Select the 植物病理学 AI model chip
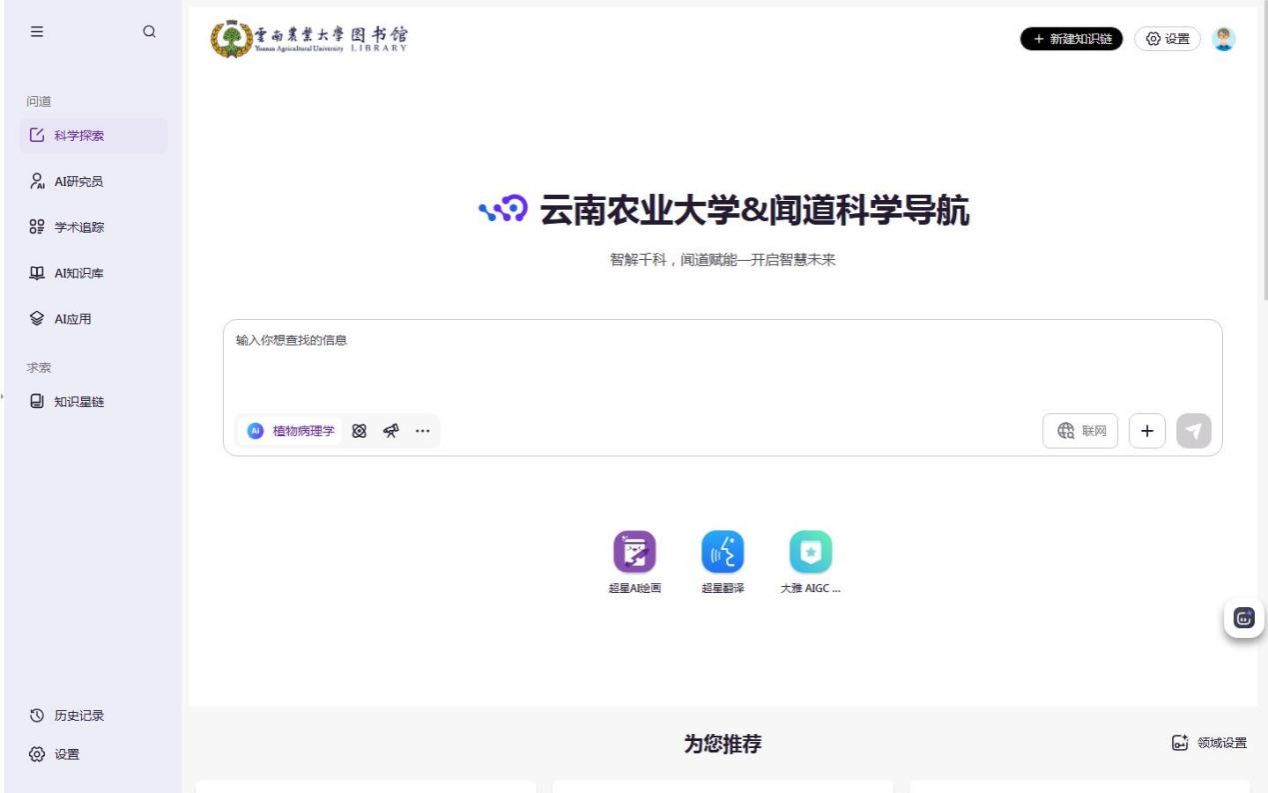Viewport: 1268px width, 793px height. click(292, 431)
